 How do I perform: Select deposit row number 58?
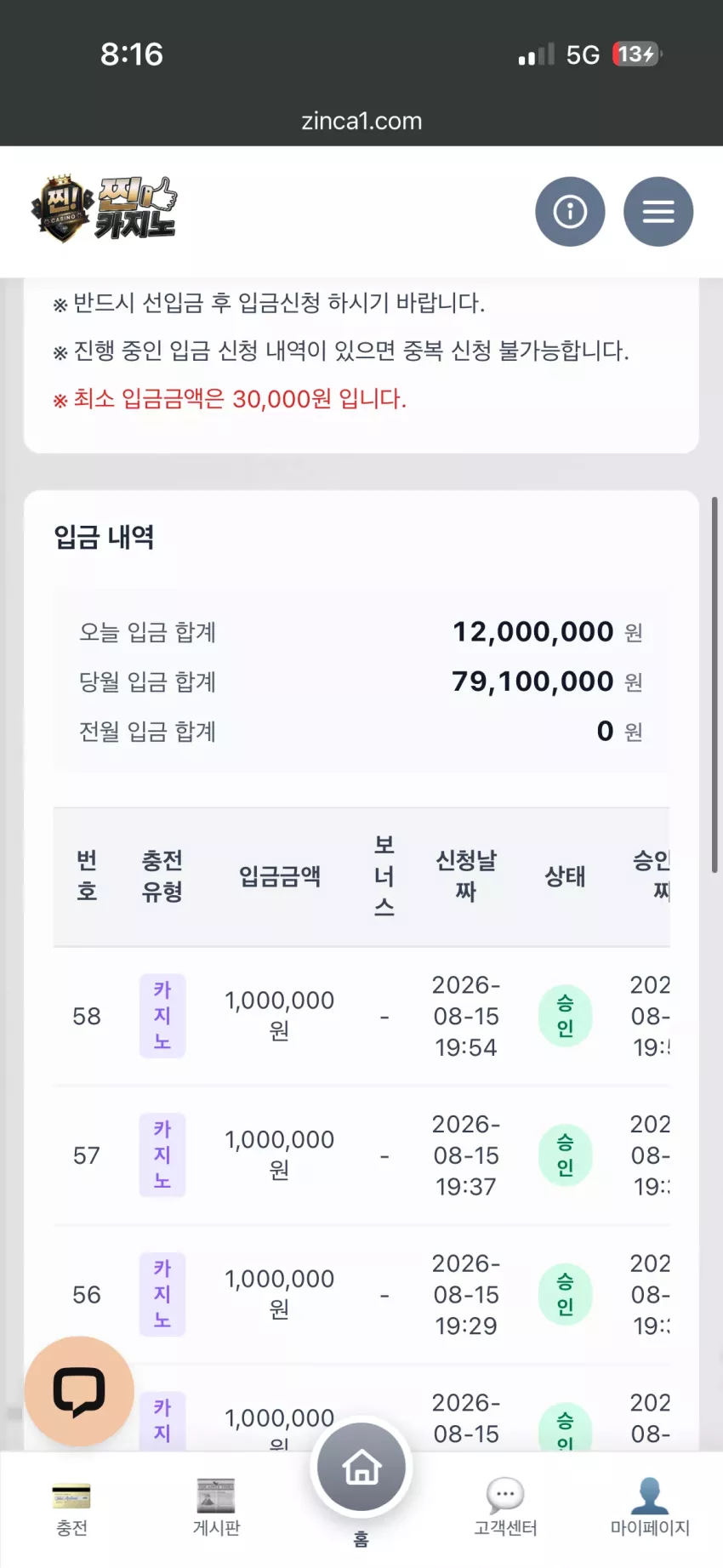coord(361,1016)
